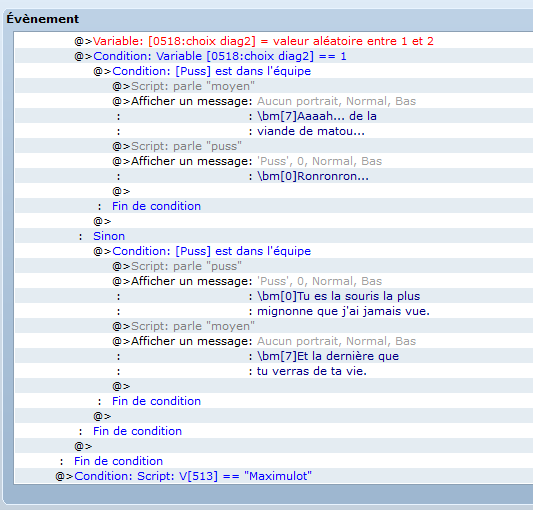
Task: Click the line \bm[7]Et la dernière que
Action: [274, 356]
